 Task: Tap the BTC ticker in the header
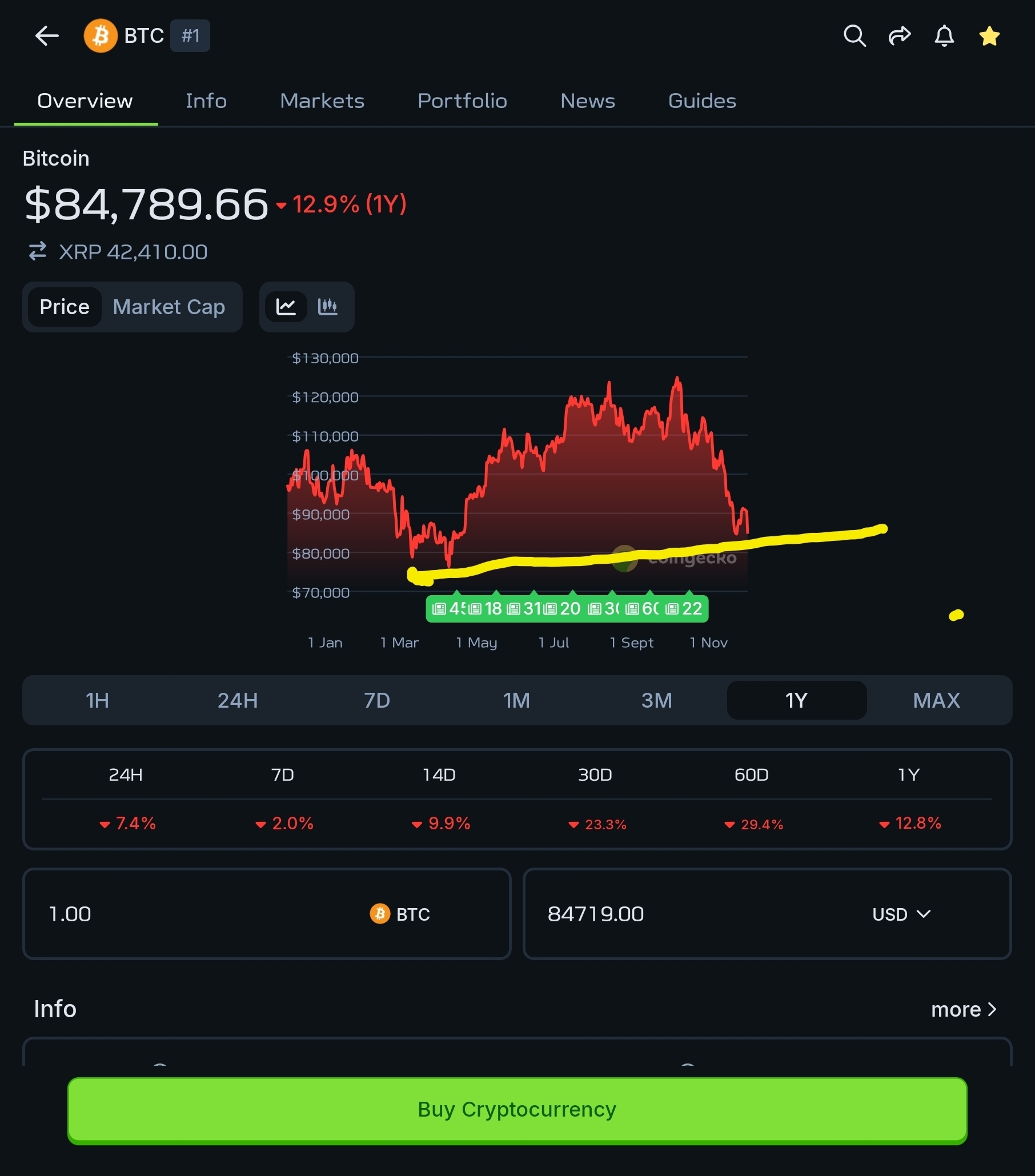(x=144, y=35)
